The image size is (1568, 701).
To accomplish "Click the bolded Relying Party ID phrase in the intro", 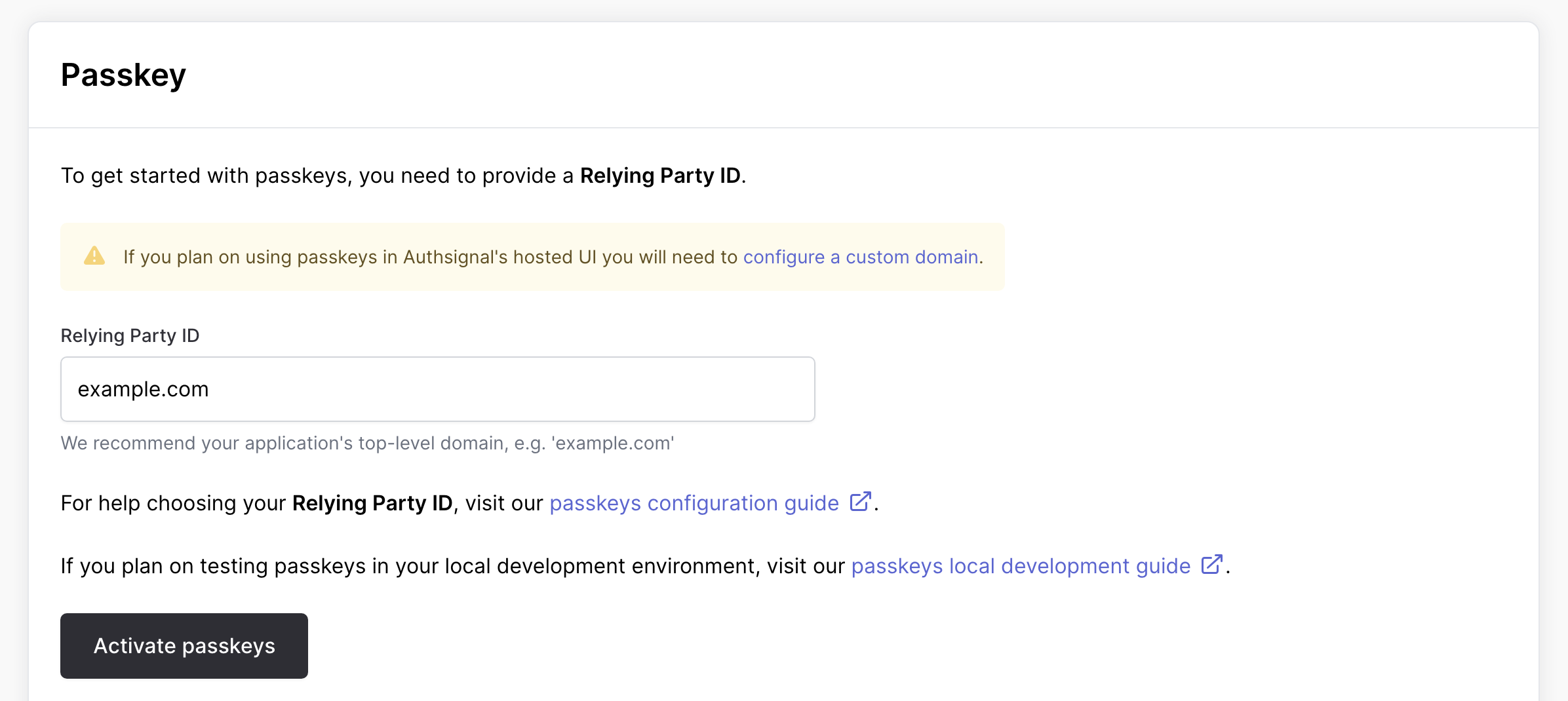I will (662, 175).
